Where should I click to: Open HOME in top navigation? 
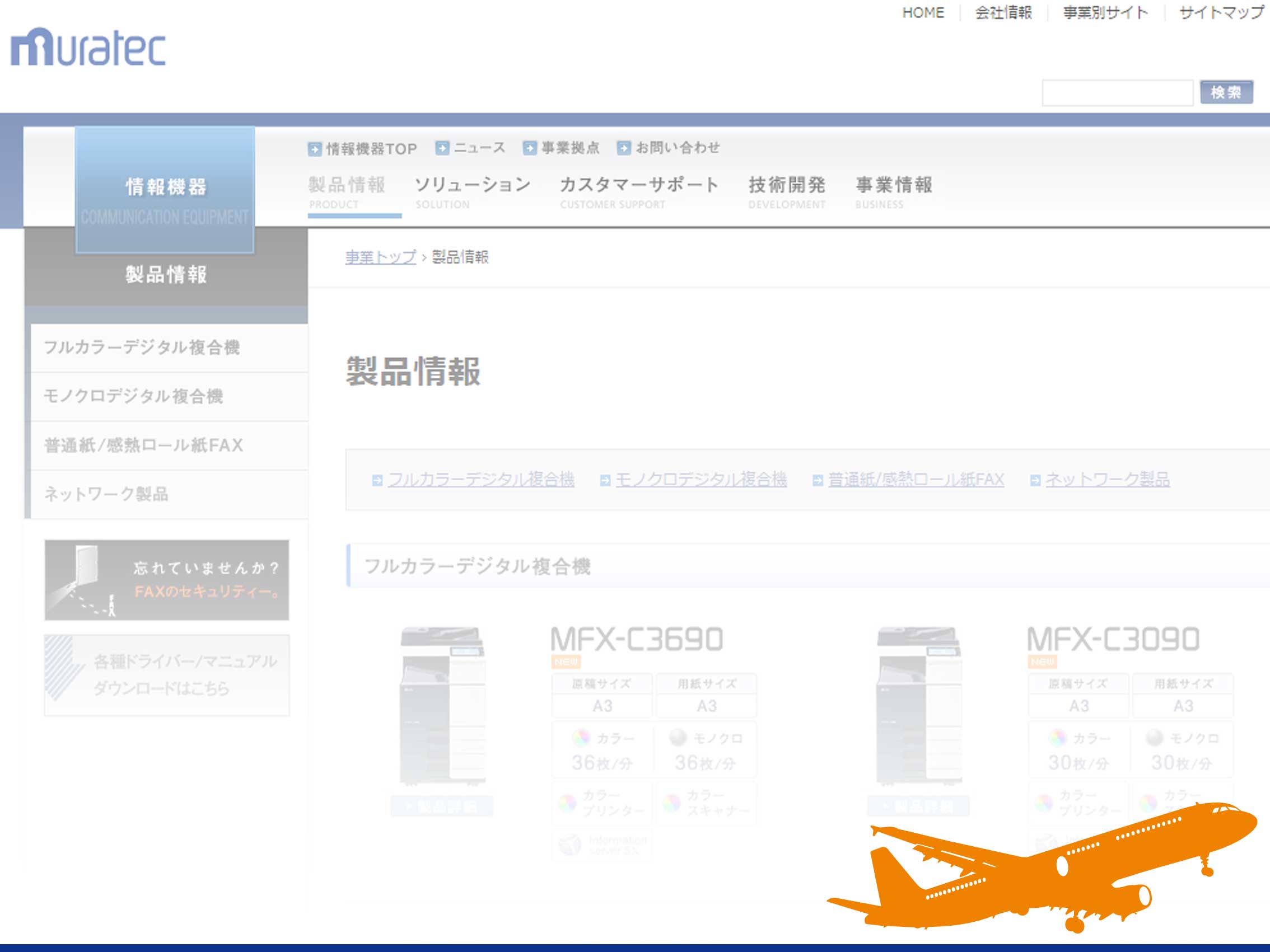coord(923,13)
